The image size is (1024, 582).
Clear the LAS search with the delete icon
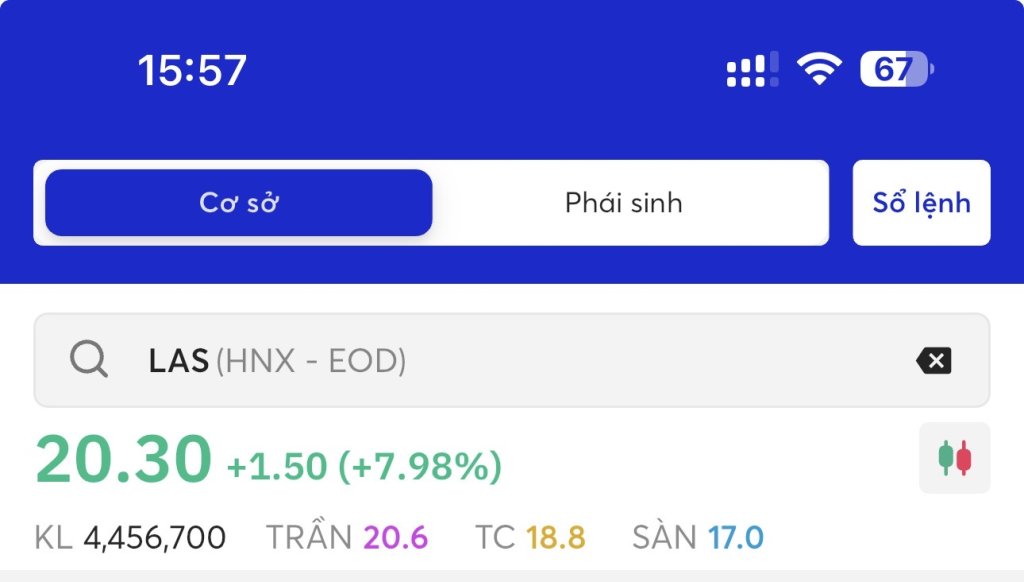tap(934, 361)
